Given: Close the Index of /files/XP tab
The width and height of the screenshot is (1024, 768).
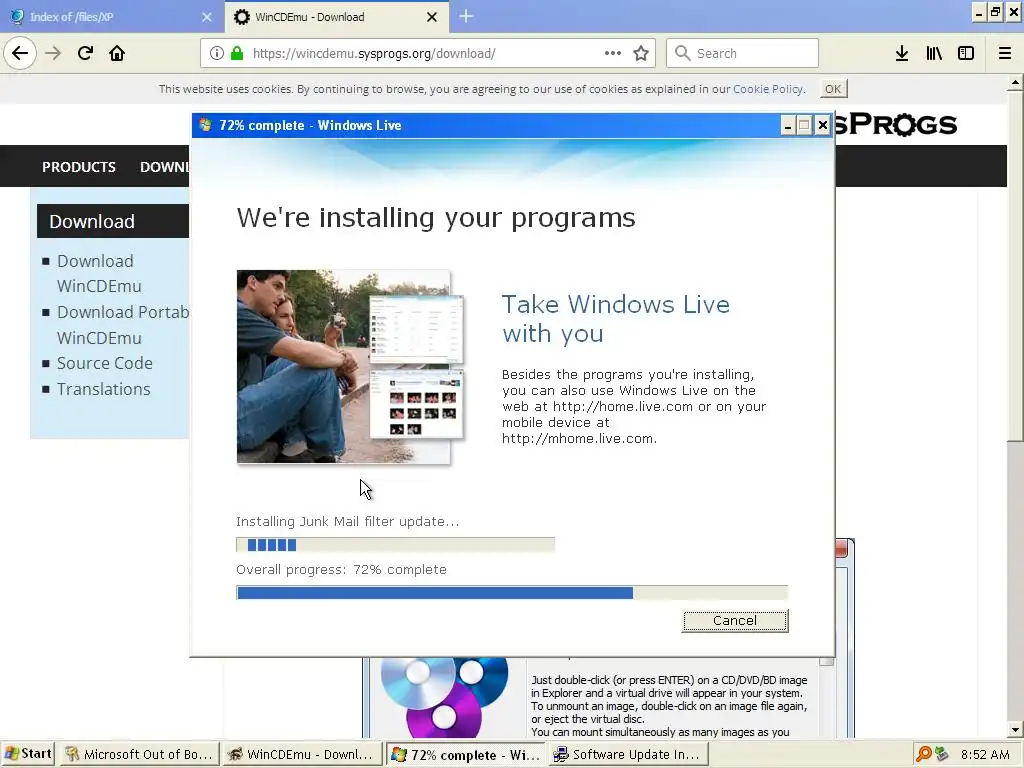Looking at the screenshot, I should pos(206,17).
